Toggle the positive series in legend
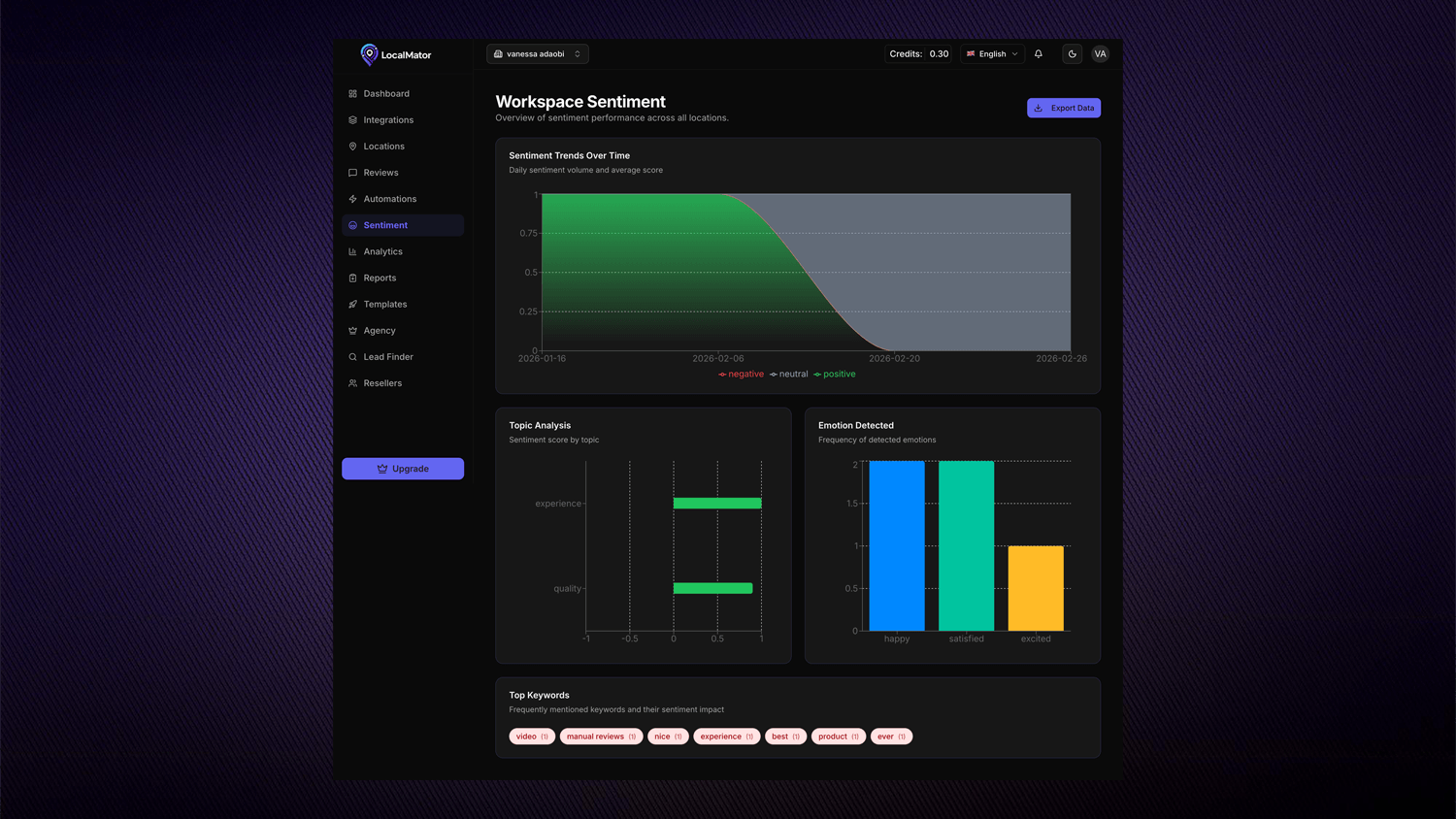 835,375
